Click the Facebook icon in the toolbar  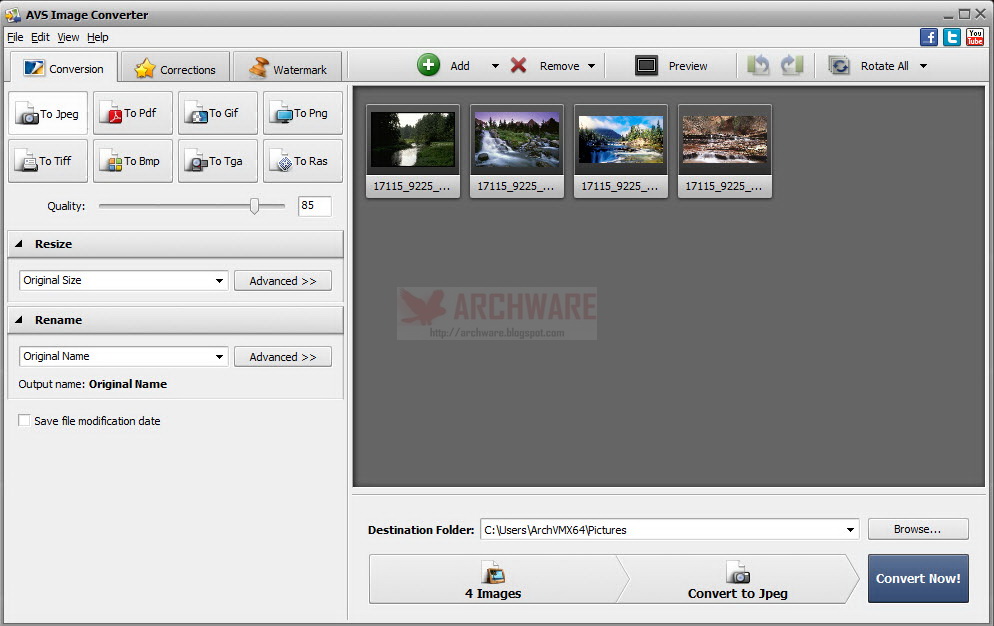pos(928,36)
